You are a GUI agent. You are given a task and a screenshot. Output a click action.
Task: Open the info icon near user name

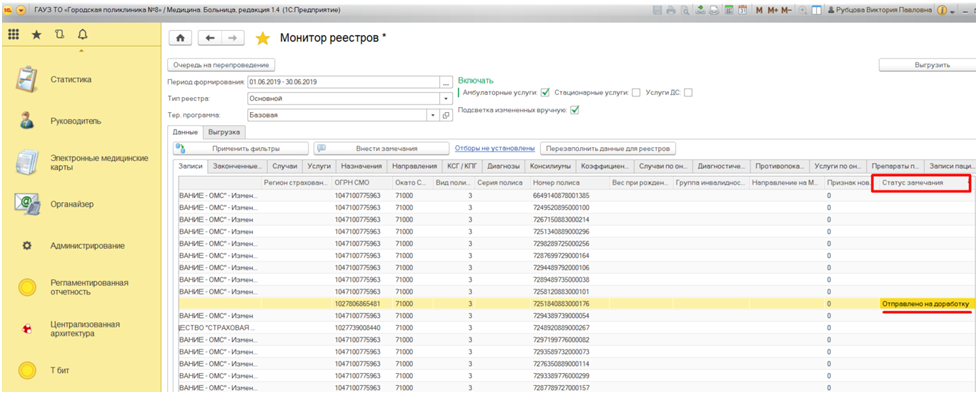pyautogui.click(x=942, y=11)
